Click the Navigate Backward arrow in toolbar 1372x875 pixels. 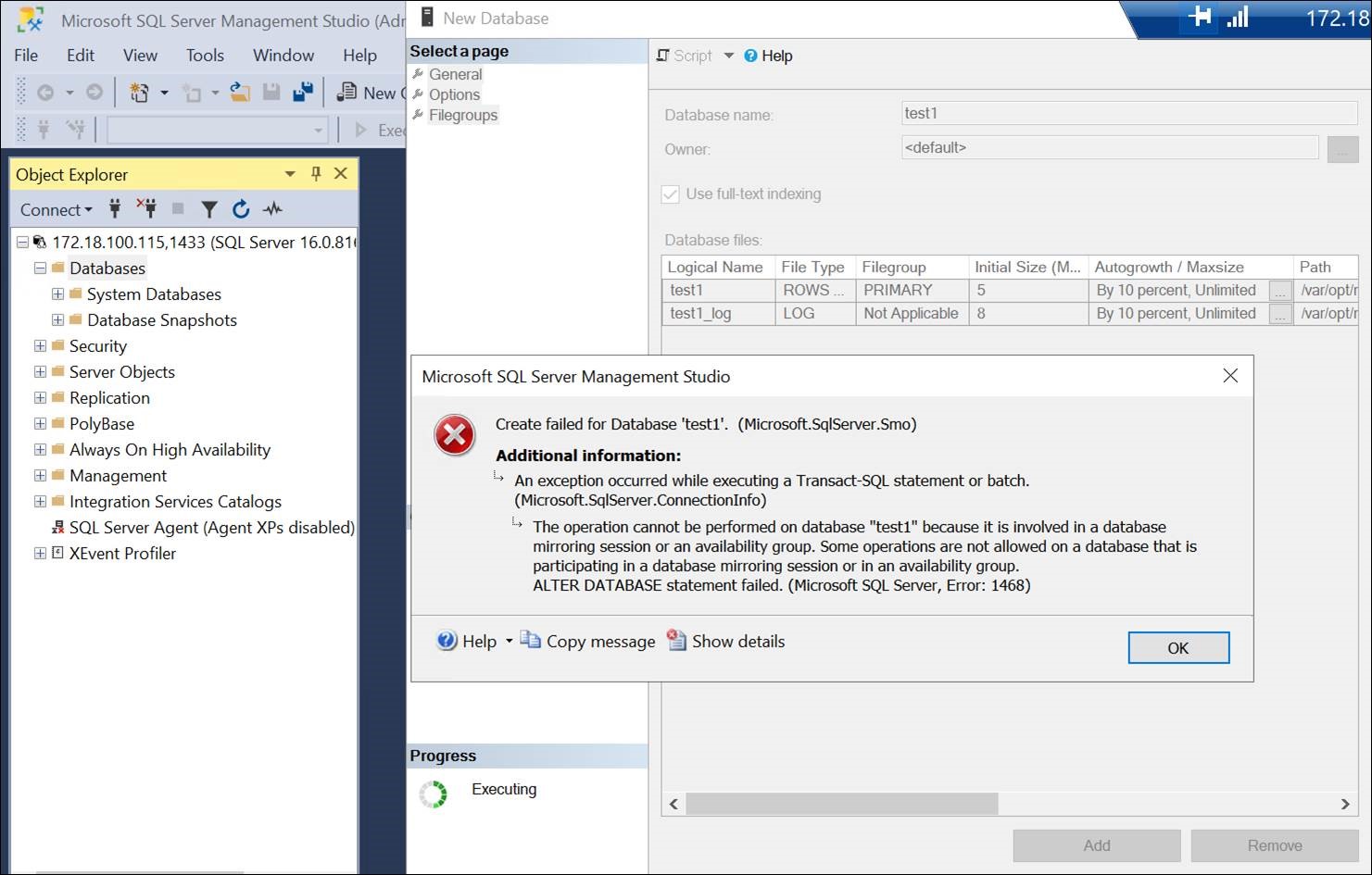45,93
